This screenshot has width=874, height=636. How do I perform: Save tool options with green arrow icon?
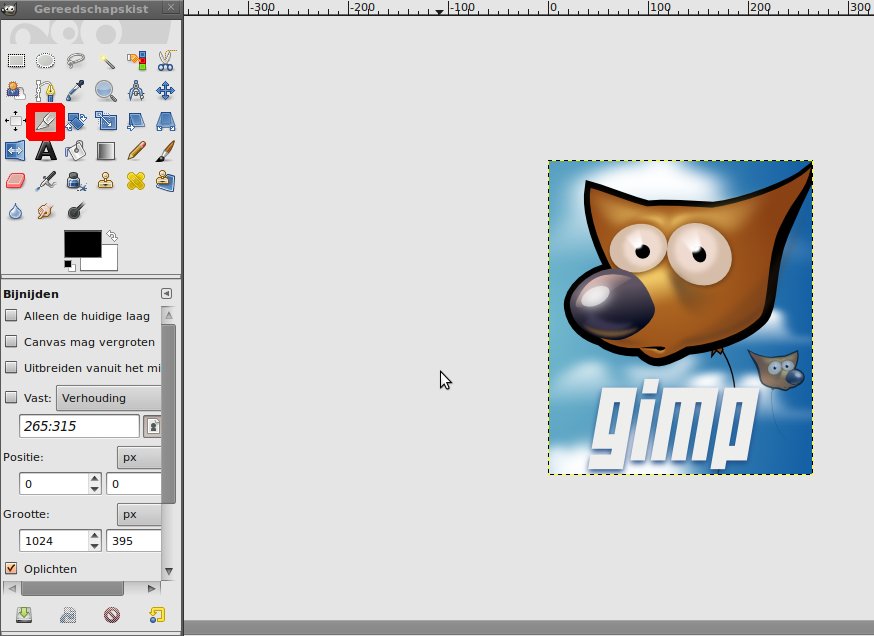[23, 614]
